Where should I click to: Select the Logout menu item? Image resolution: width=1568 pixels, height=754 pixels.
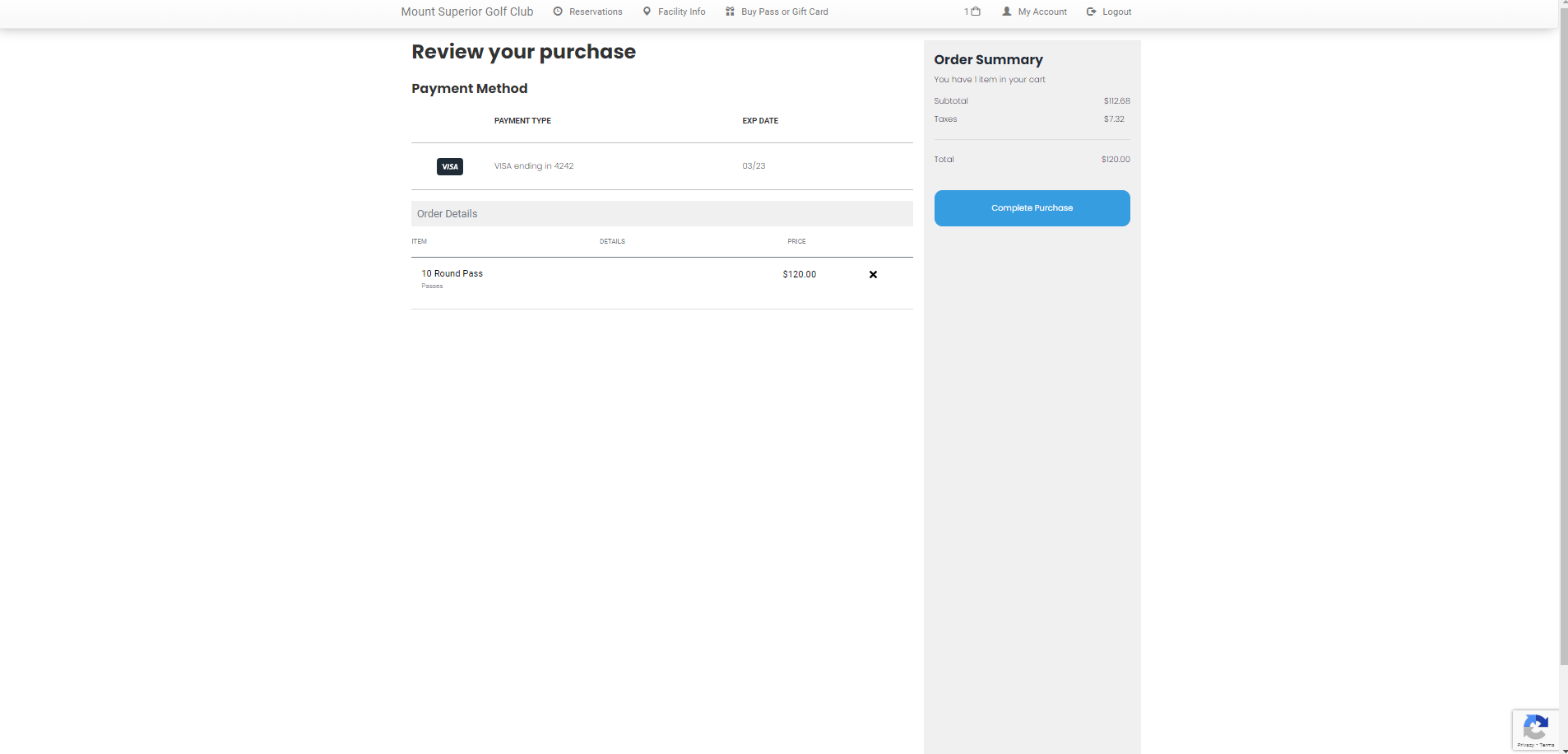1116,12
